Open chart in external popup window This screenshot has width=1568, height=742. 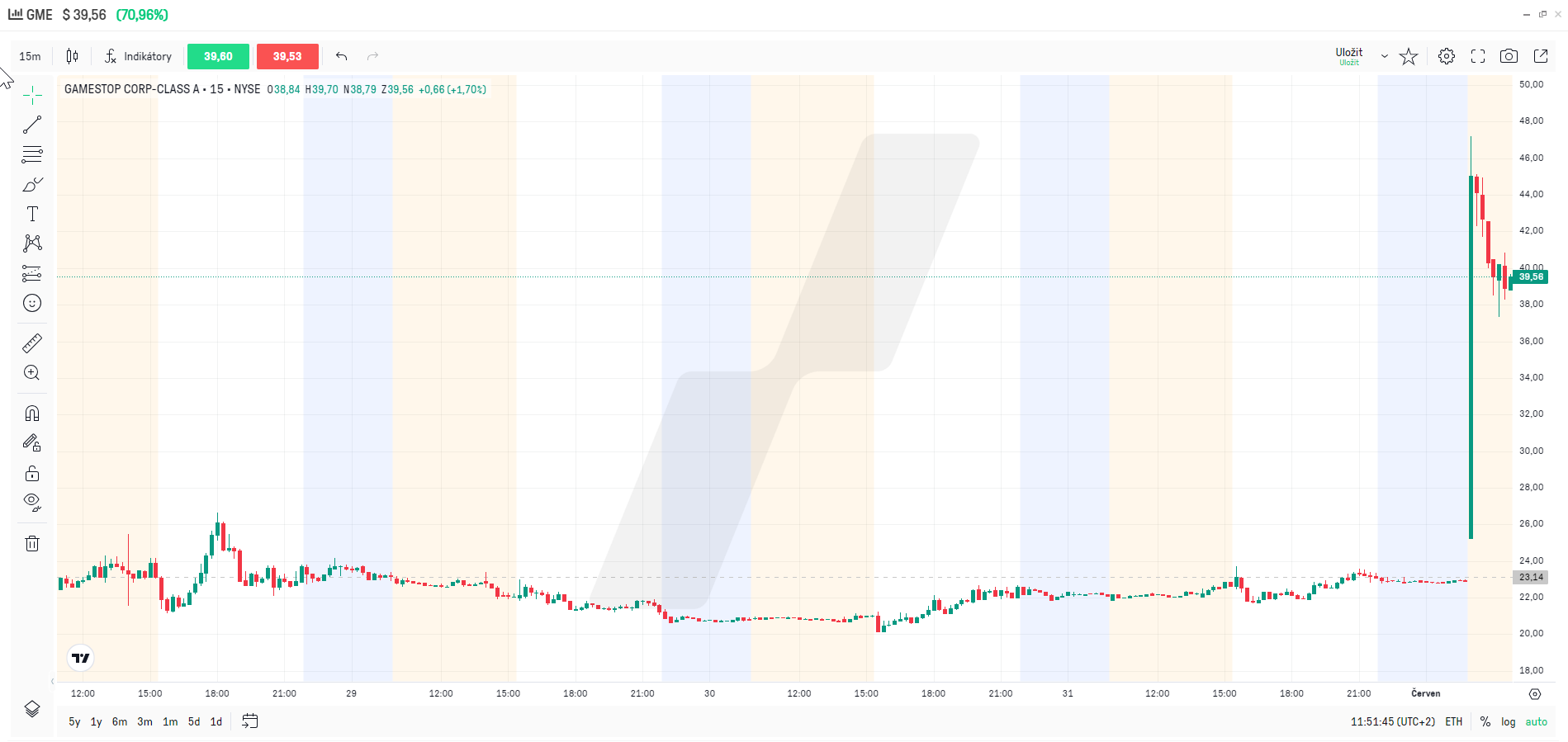[1541, 56]
